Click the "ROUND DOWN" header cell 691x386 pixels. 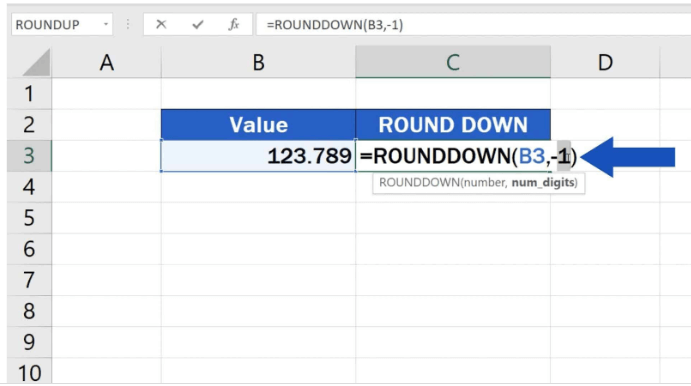[x=453, y=125]
